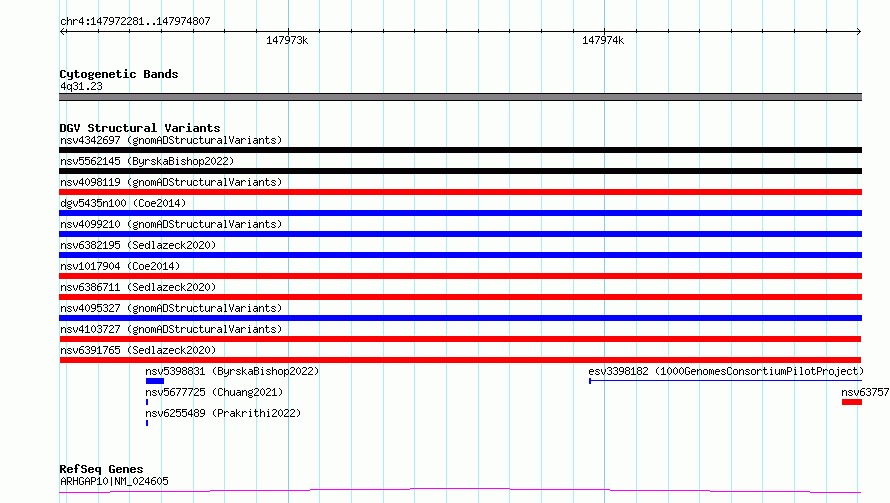The height and width of the screenshot is (503, 890).
Task: Click thin blue line under esv3398182
Action: click(x=725, y=381)
